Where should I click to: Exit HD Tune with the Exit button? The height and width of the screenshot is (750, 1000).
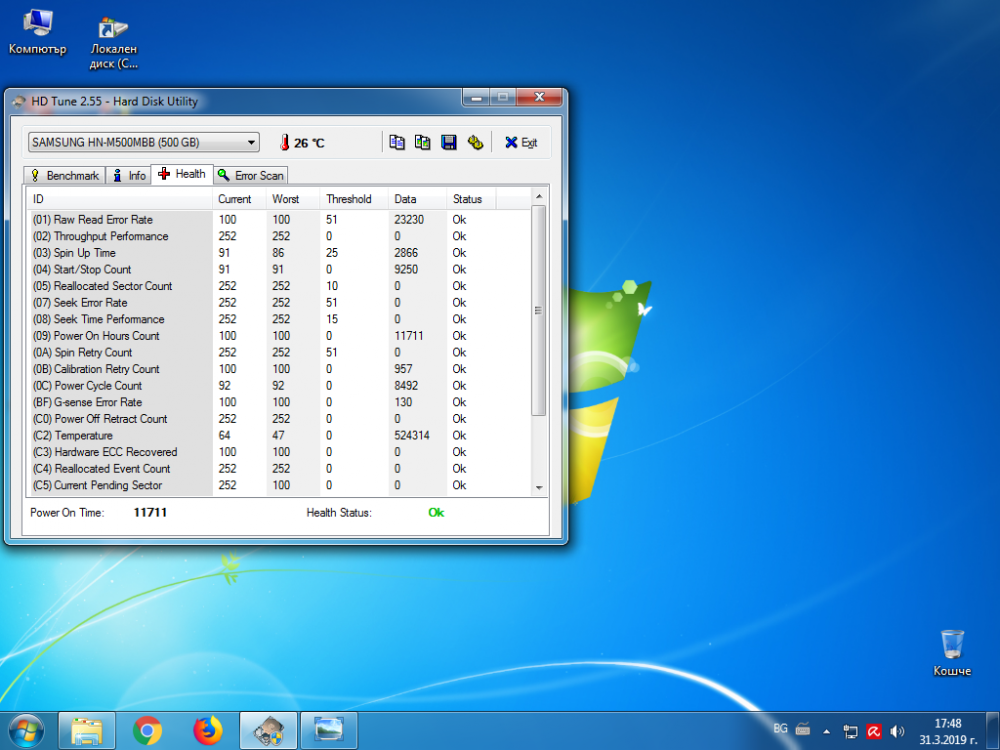coord(521,142)
